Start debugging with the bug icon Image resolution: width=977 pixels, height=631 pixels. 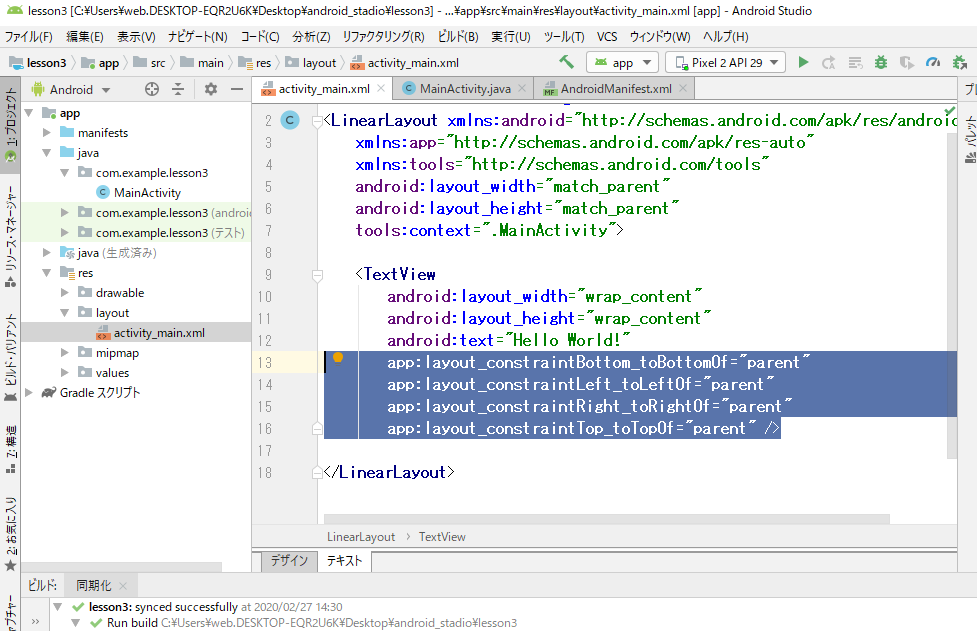pyautogui.click(x=880, y=62)
